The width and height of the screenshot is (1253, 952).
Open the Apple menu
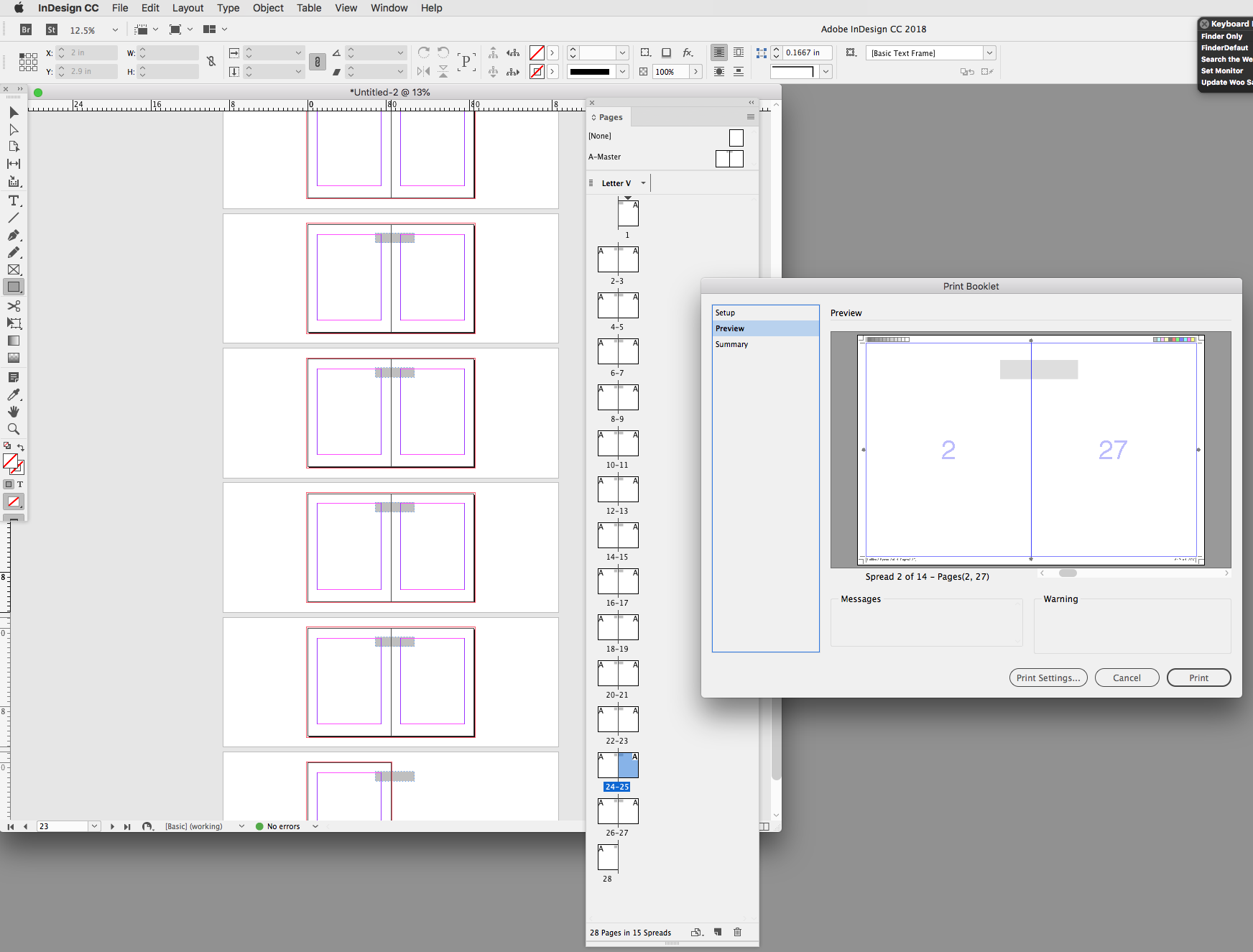[x=19, y=8]
